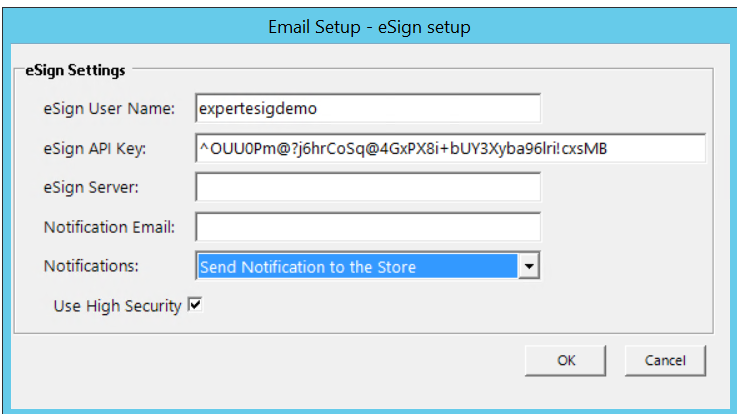This screenshot has width=739, height=416.
Task: Click the OK button
Action: tap(566, 360)
